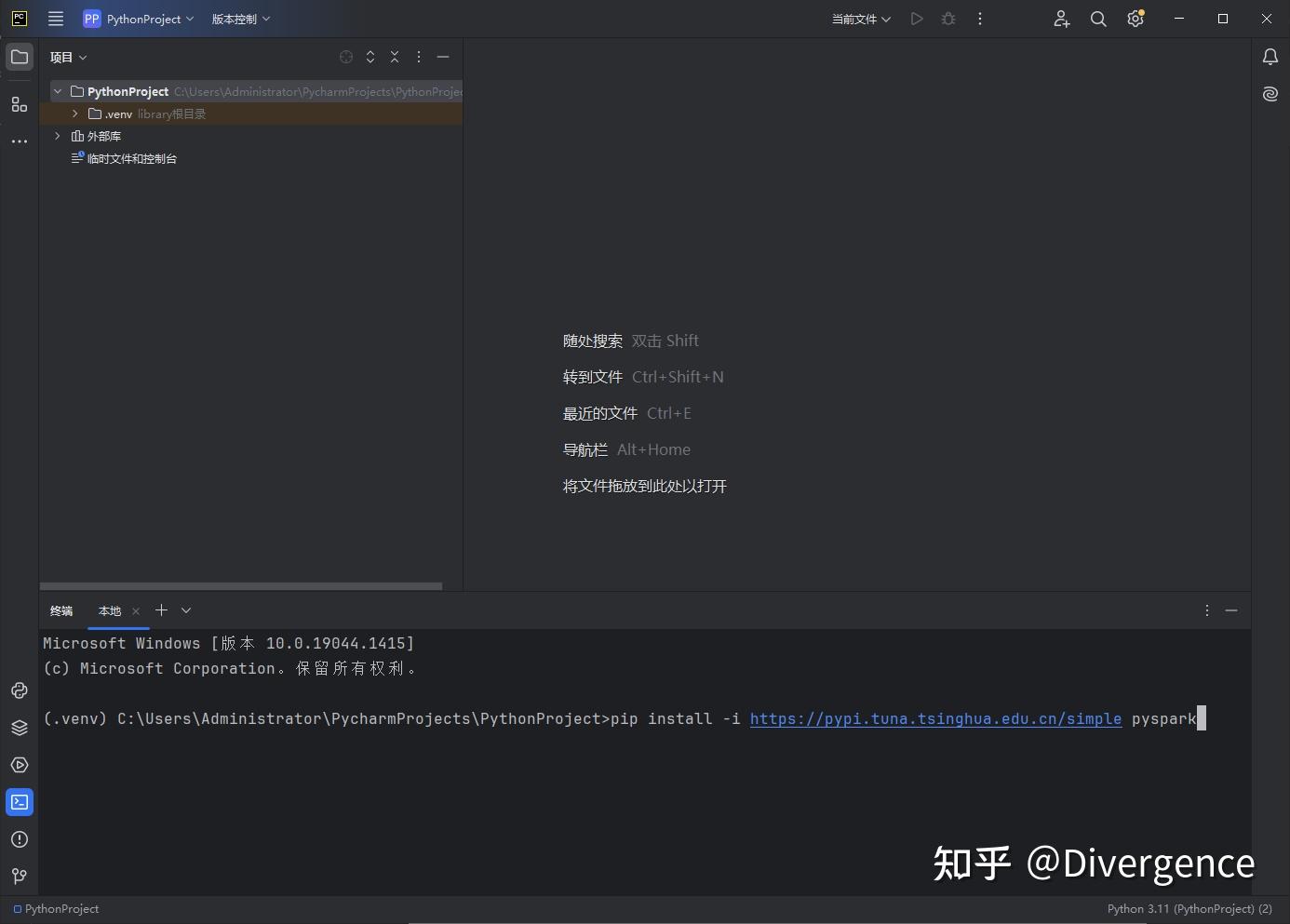1290x924 pixels.
Task: Open the main hamburger menu
Action: point(56,19)
